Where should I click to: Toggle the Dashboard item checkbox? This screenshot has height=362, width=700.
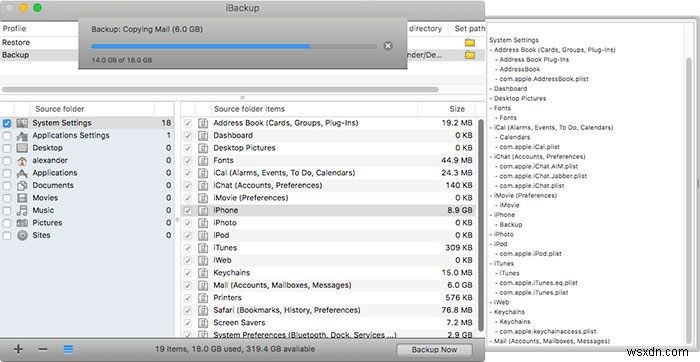[188, 136]
